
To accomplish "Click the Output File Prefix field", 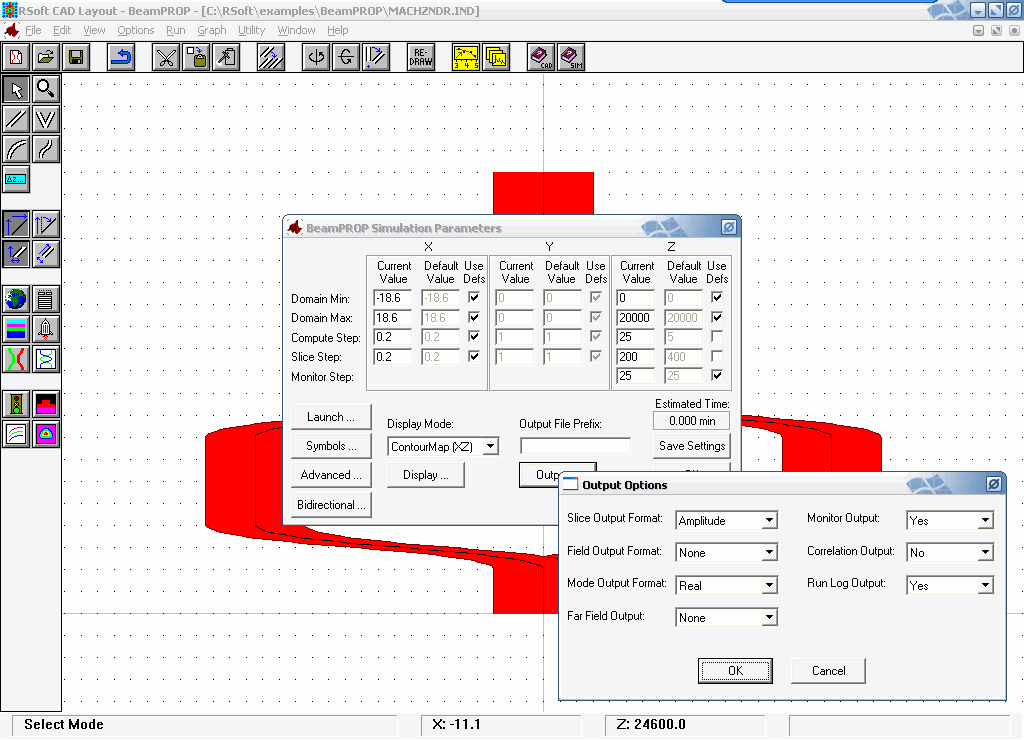I will pyautogui.click(x=575, y=446).
